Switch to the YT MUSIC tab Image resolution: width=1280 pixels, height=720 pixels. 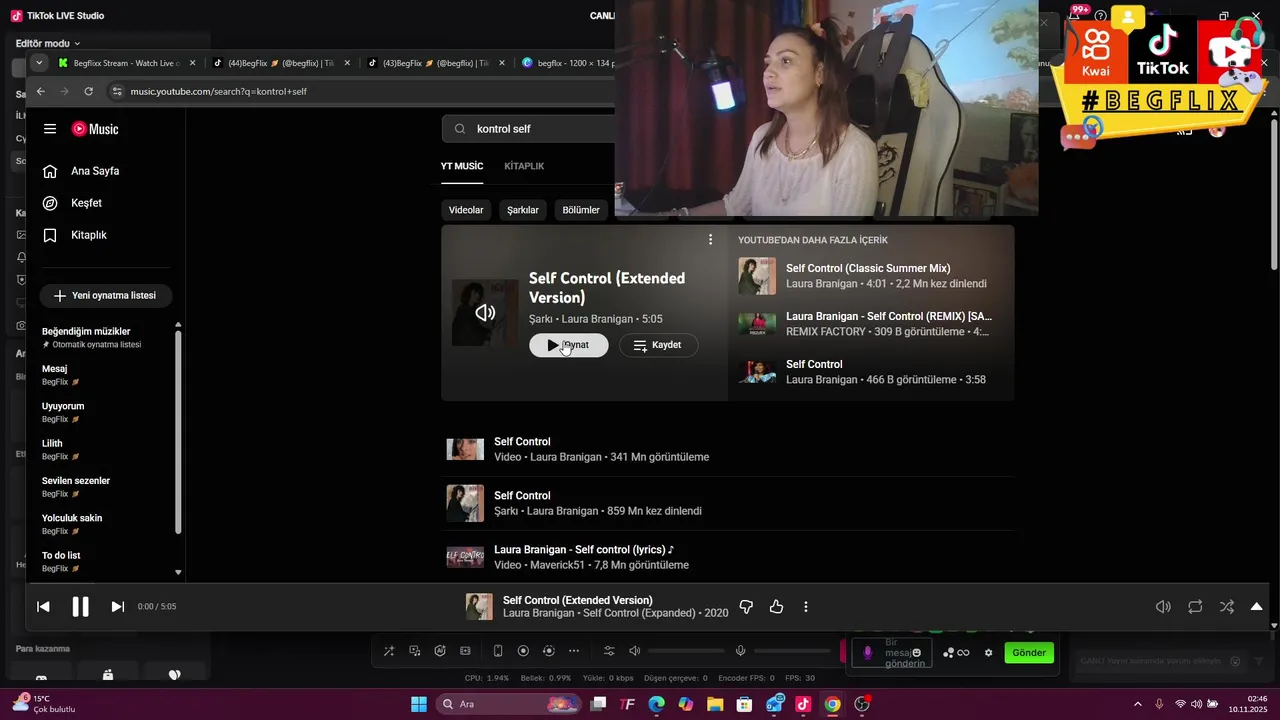pos(462,166)
